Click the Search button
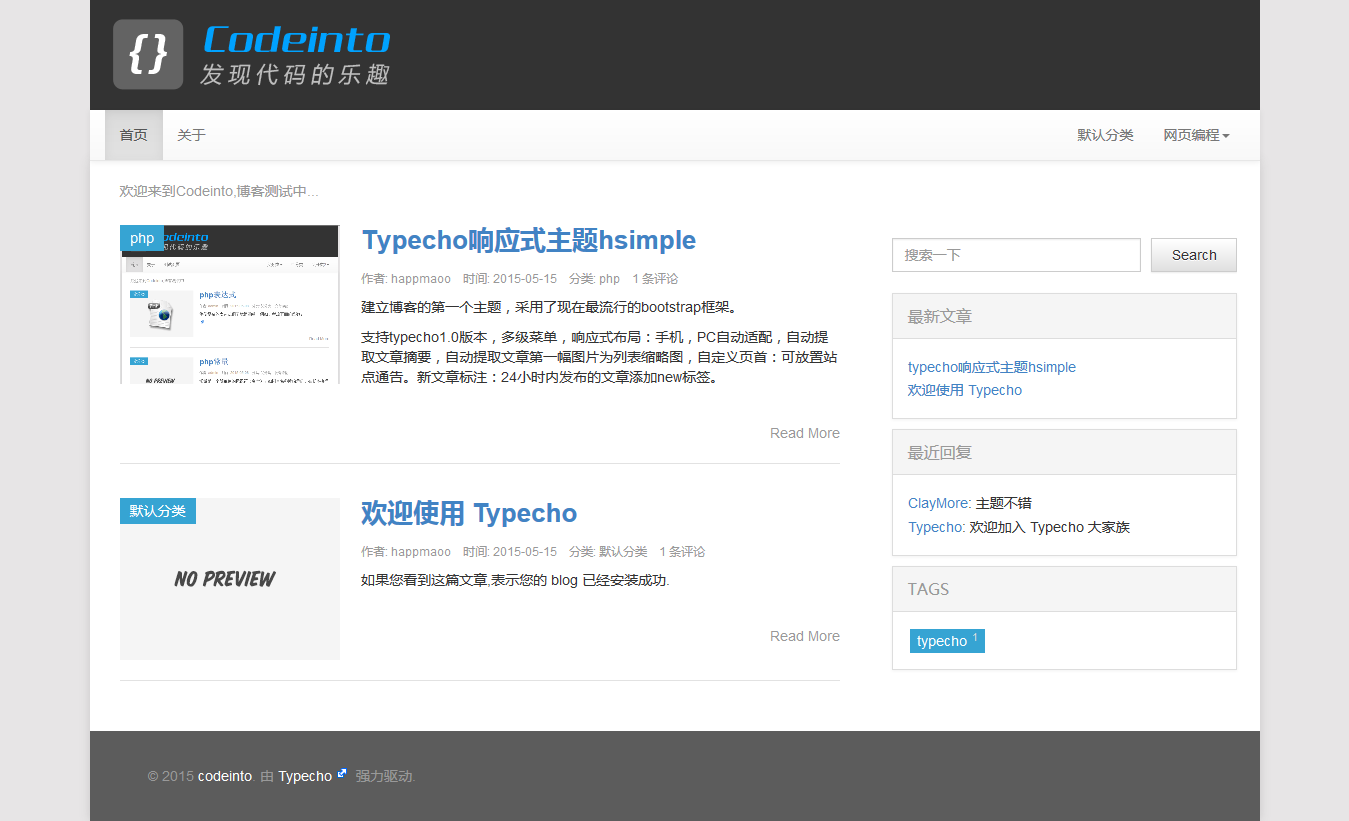1349x821 pixels. (x=1194, y=255)
